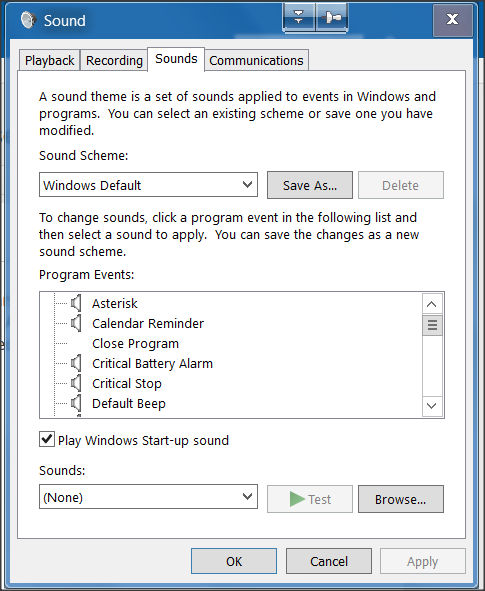The height and width of the screenshot is (591, 485).
Task: Switch to the Playback tab
Action: click(49, 60)
